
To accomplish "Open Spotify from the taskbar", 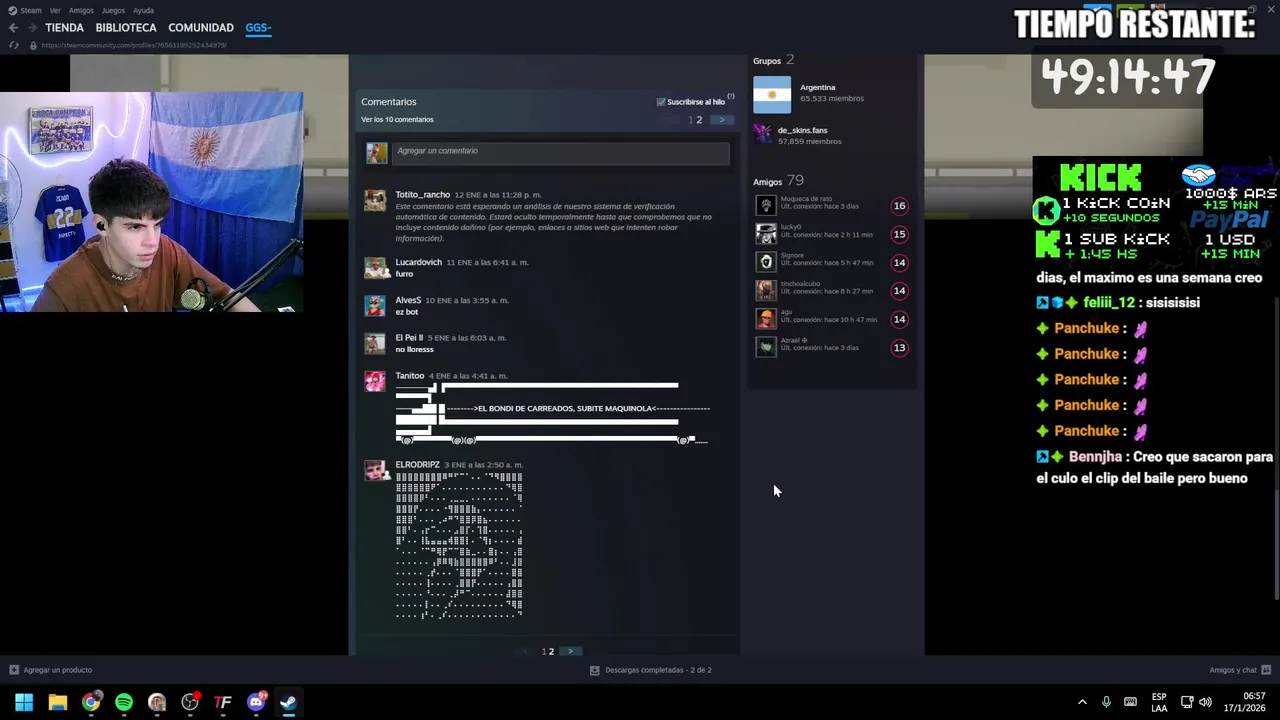I will [x=124, y=702].
